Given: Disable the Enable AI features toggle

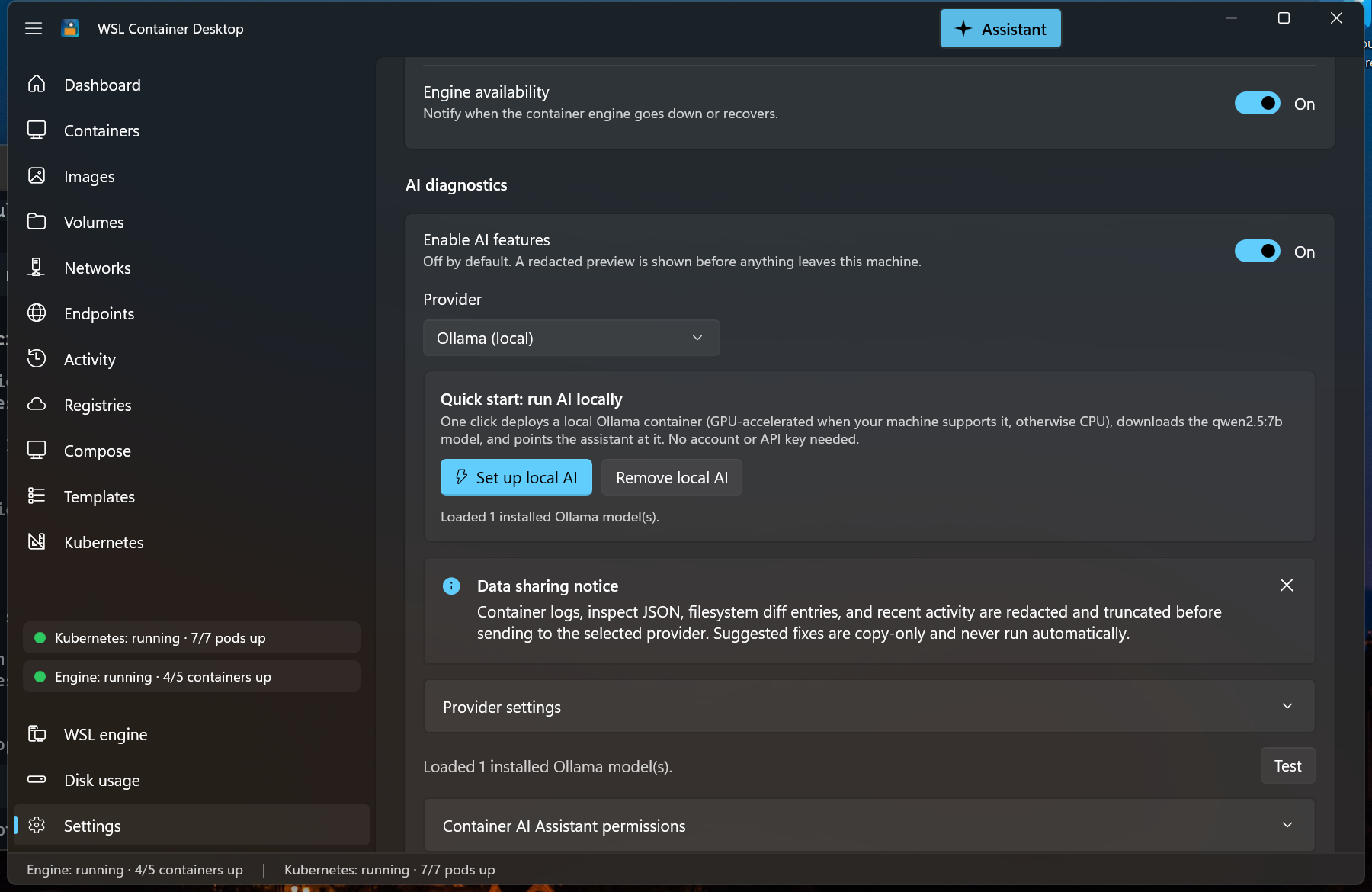Looking at the screenshot, I should tap(1258, 251).
